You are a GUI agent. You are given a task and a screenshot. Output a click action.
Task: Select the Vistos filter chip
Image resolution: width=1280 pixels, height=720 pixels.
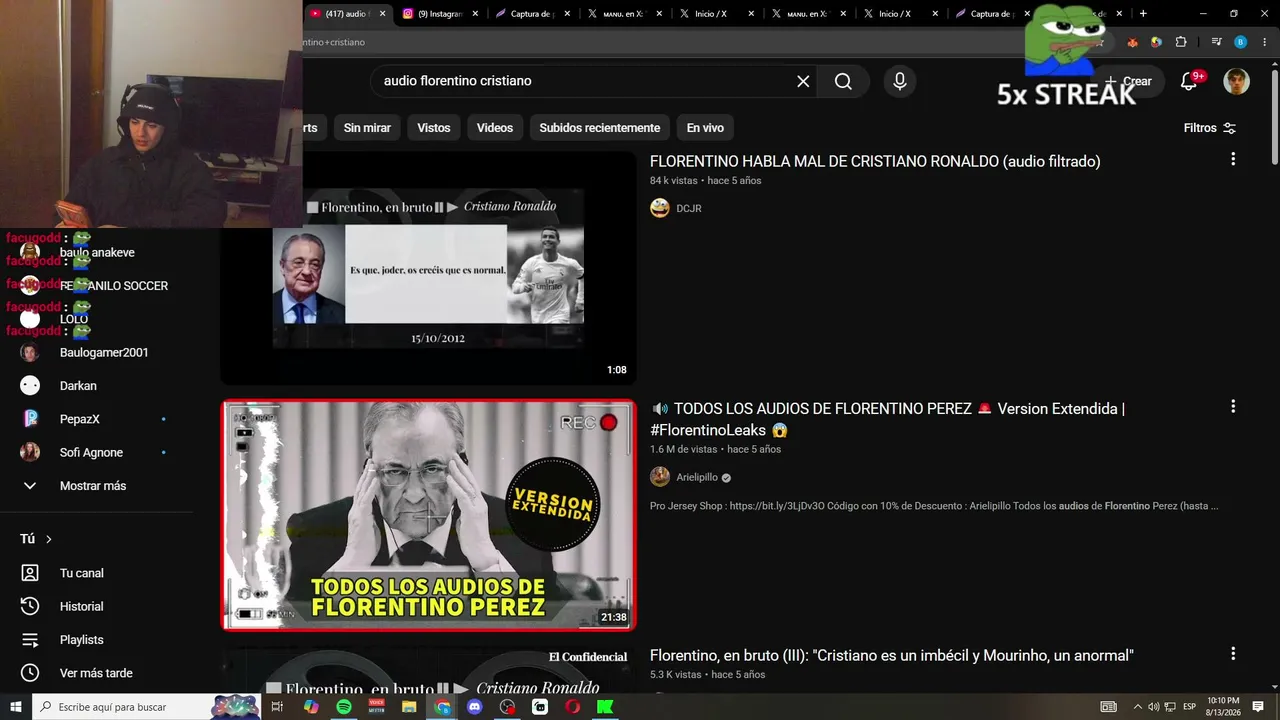pos(434,128)
